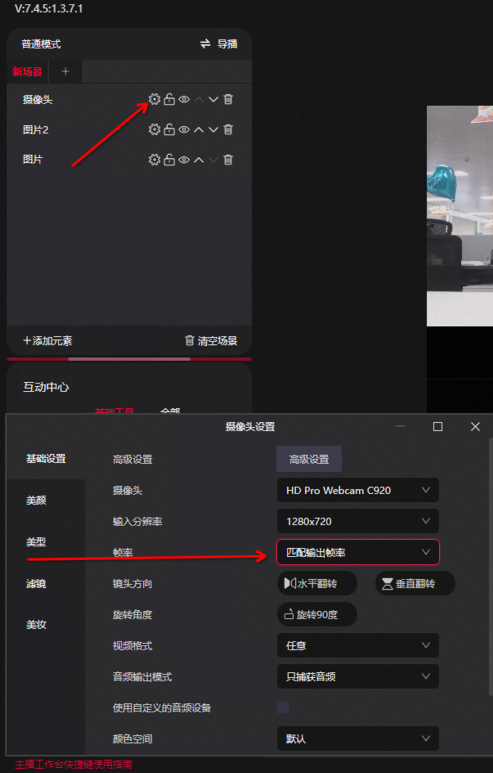Open the 颜色空间 dropdown
Image resolution: width=493 pixels, height=773 pixels.
(358, 738)
